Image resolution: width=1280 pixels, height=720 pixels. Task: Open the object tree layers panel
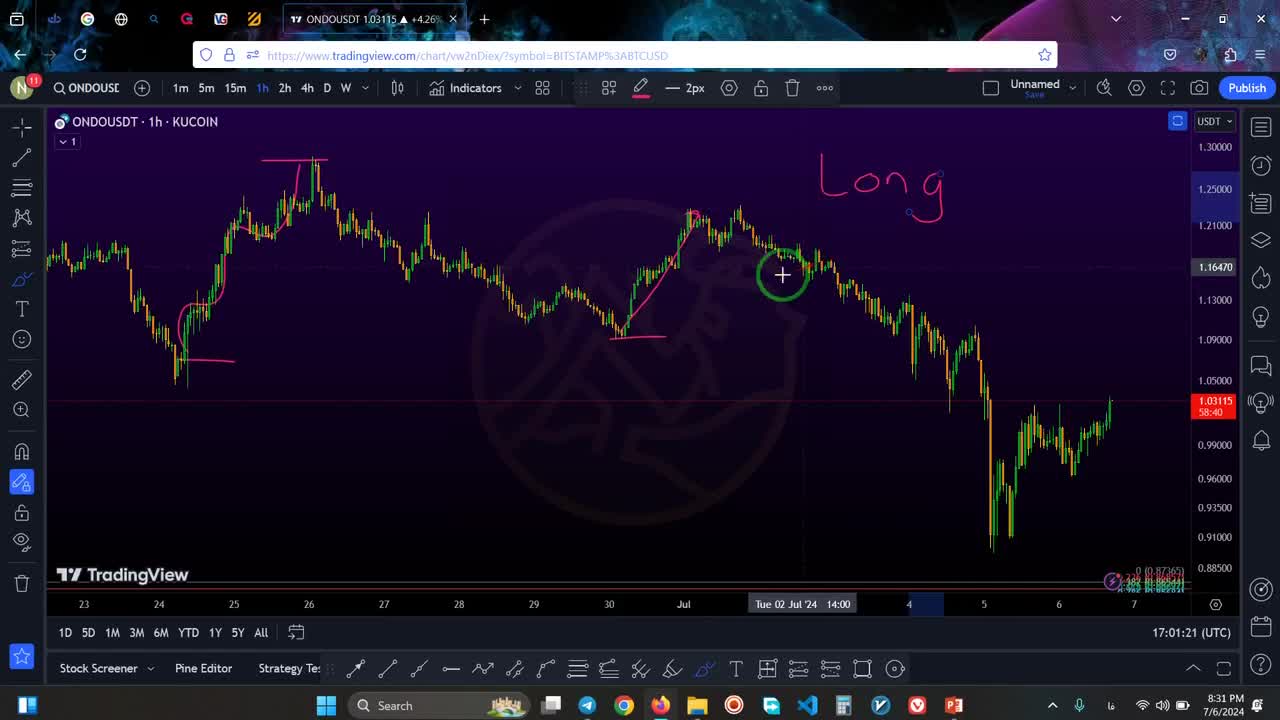coord(1261,240)
